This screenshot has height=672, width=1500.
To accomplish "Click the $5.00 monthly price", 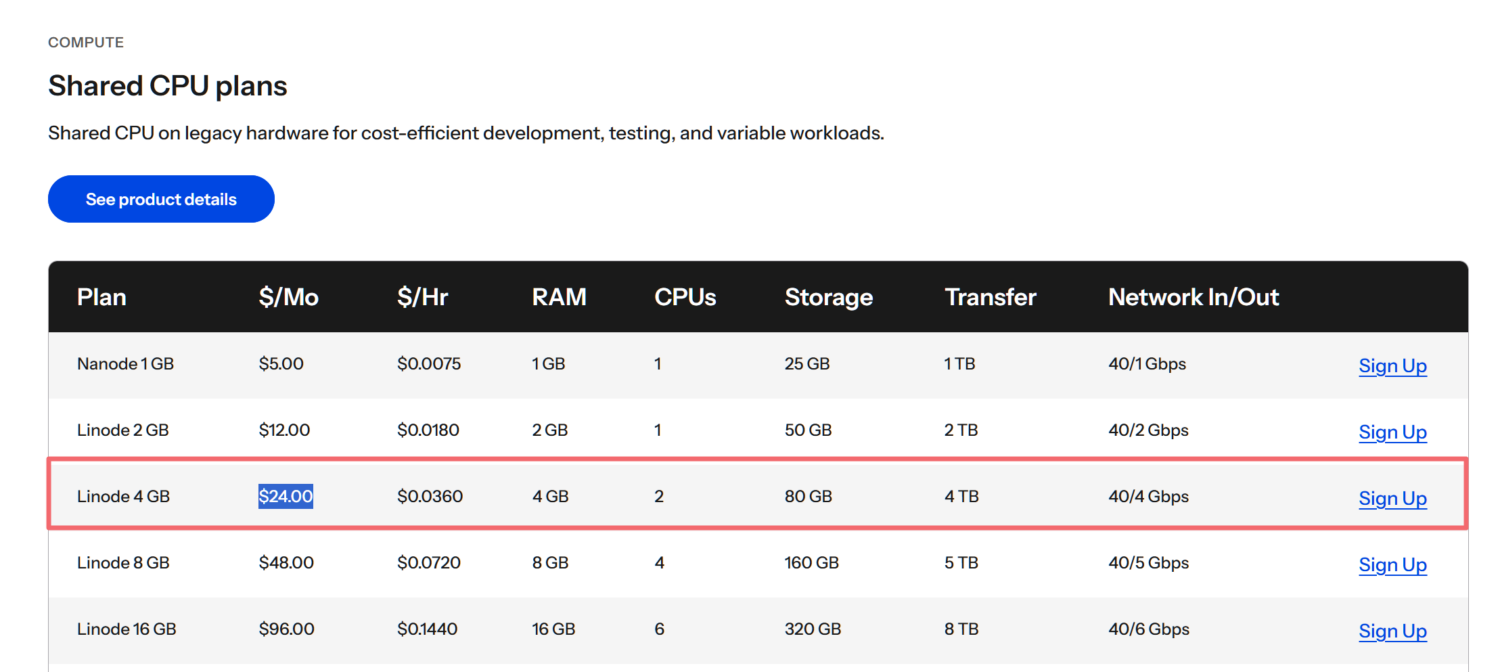I will (281, 364).
